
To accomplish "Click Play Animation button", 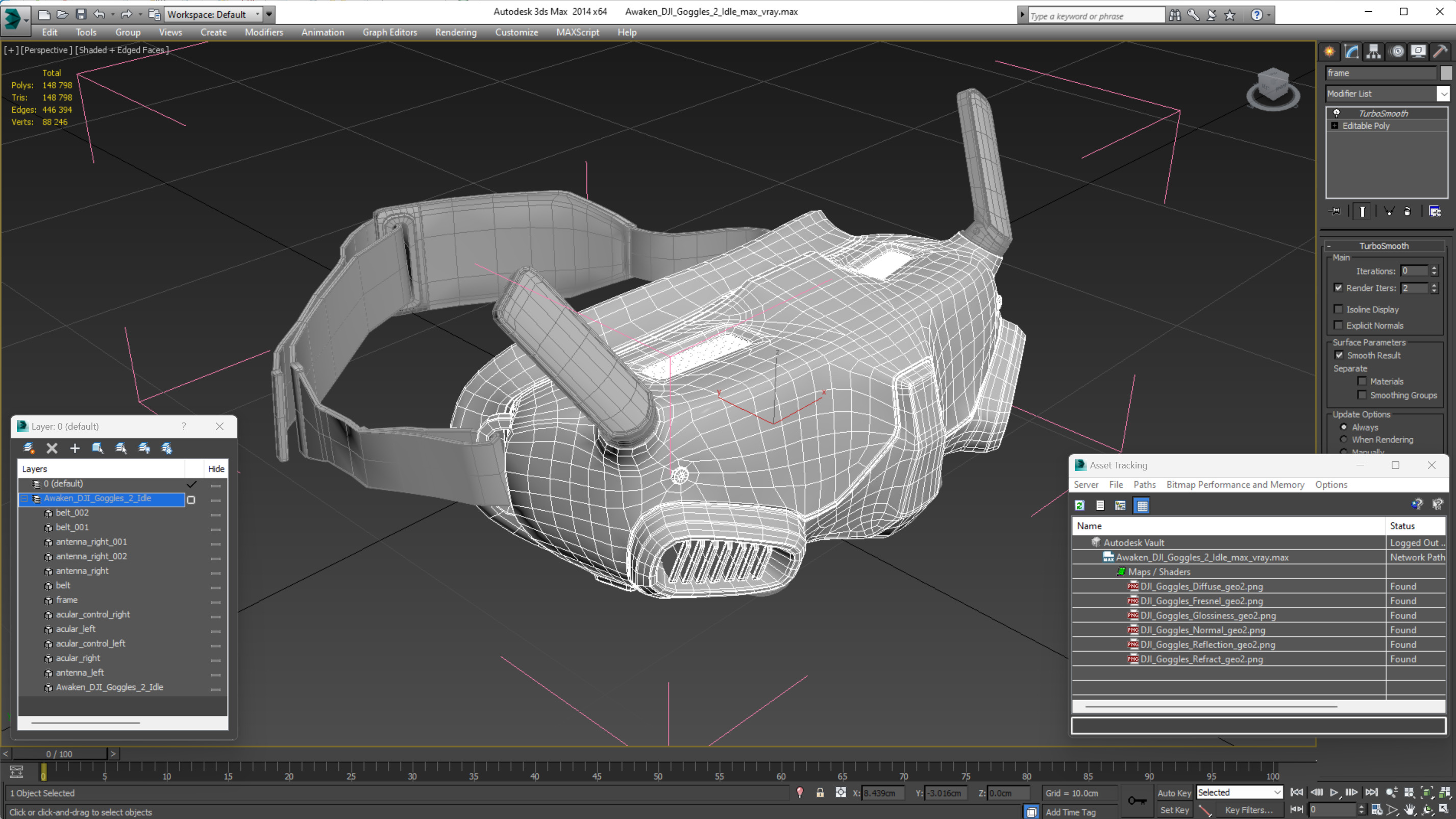I will pos(1334,792).
